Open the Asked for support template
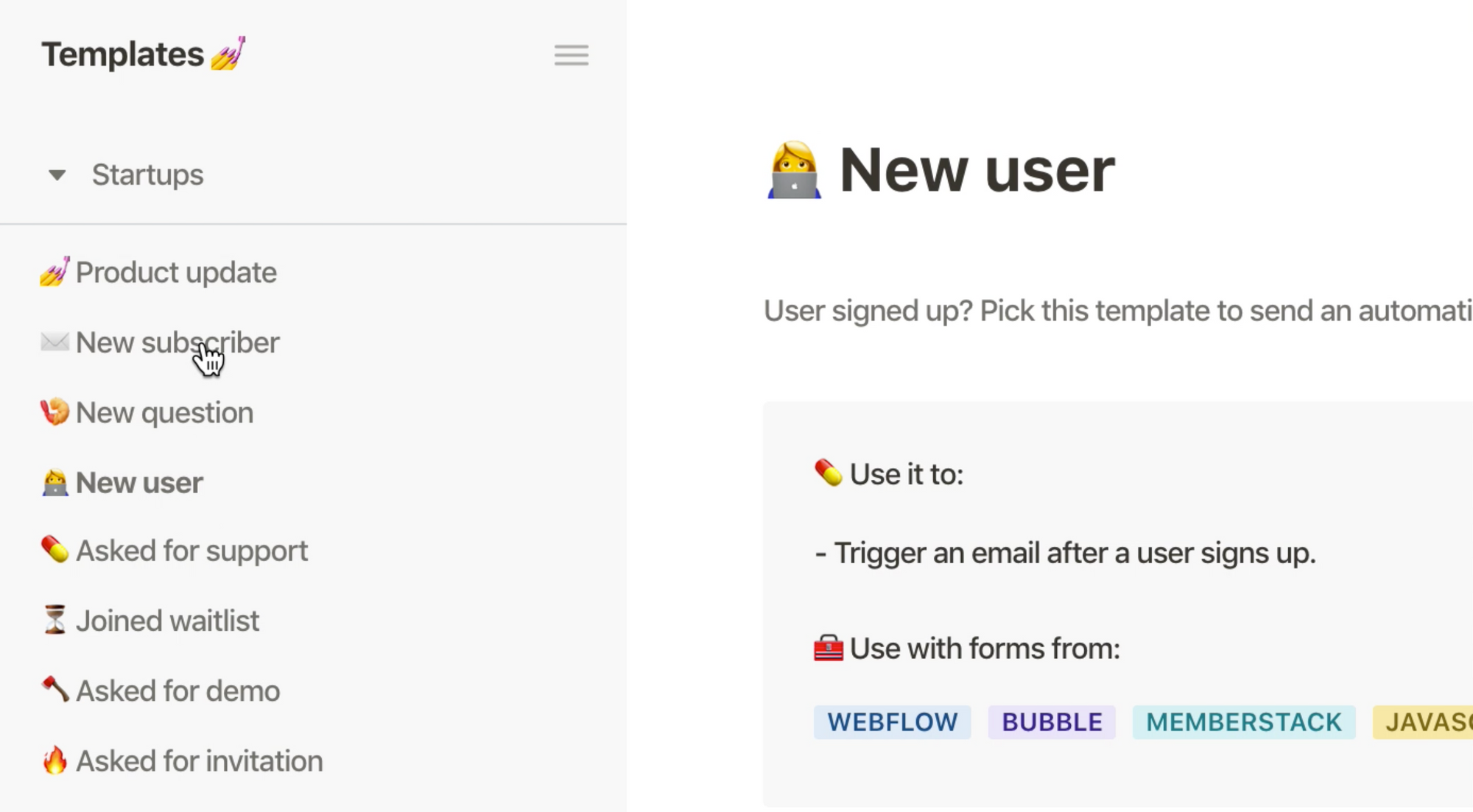 [191, 551]
